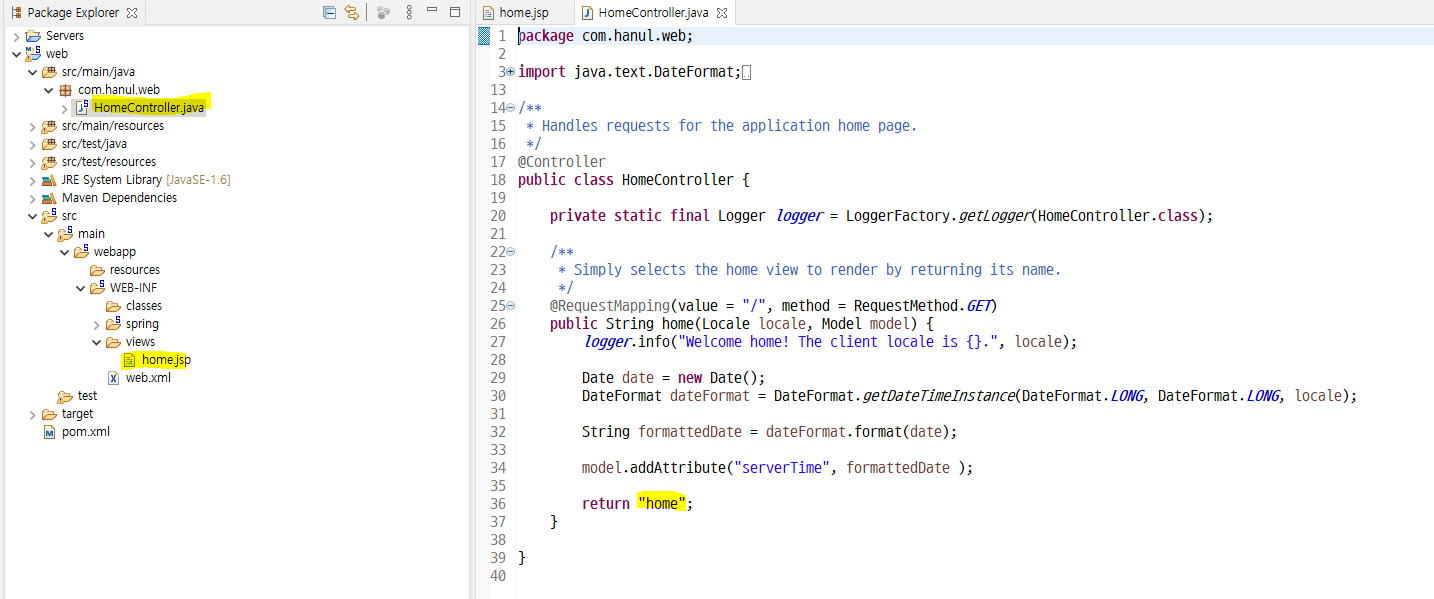Collapse the views folder node
The width and height of the screenshot is (1434, 599).
click(x=96, y=342)
